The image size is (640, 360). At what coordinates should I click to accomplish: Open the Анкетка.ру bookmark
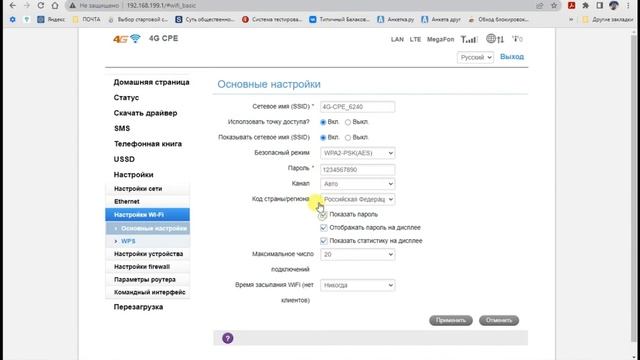pyautogui.click(x=396, y=19)
